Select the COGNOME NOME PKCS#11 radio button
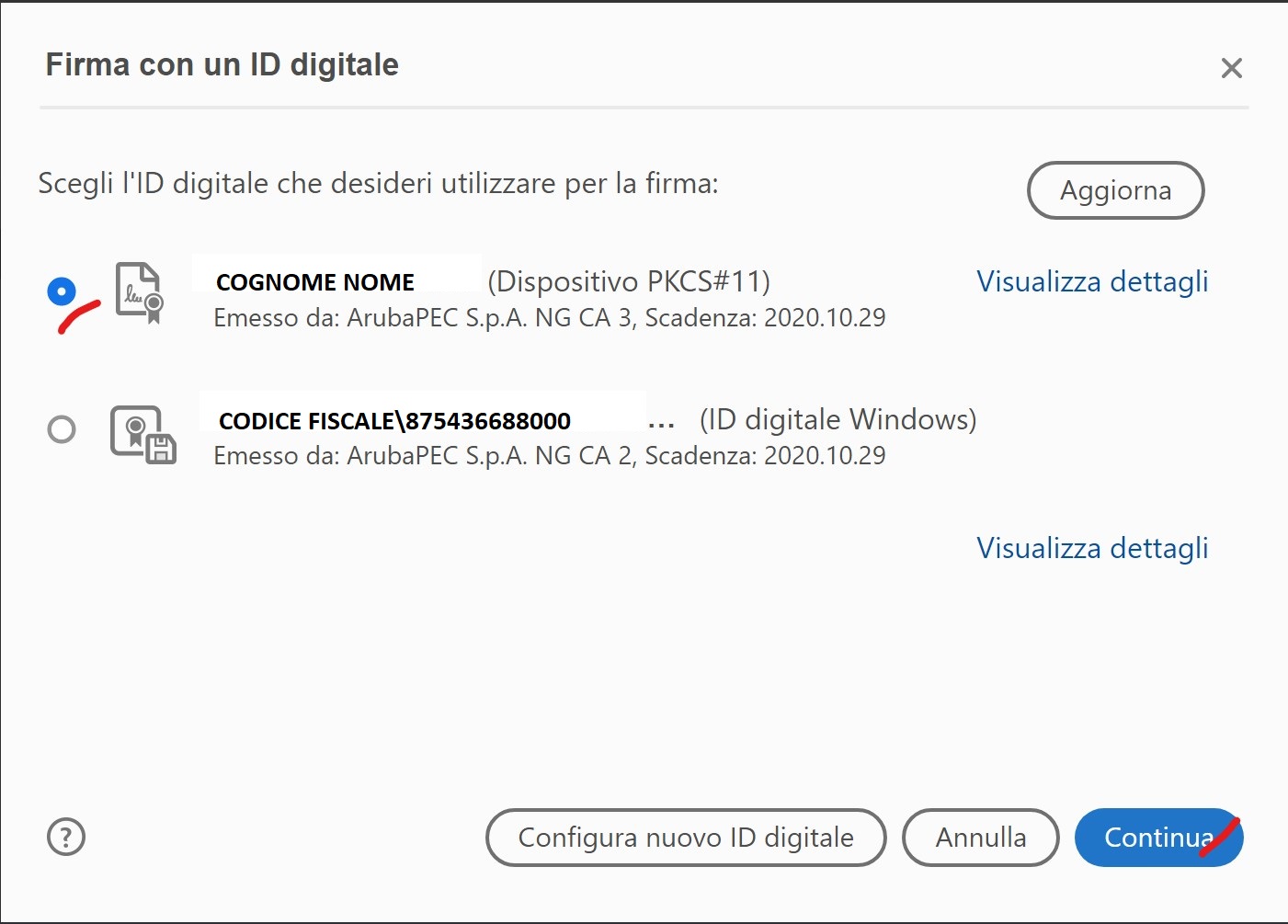 [62, 291]
